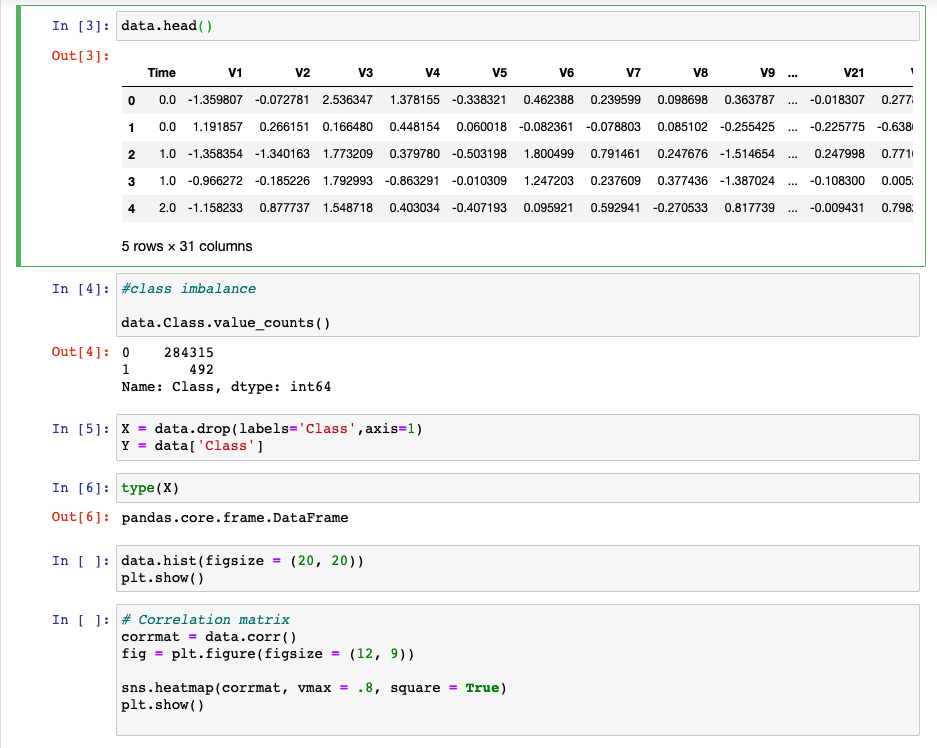The image size is (937, 748).
Task: Click the sns.heatmap code line
Action: pos(314,688)
